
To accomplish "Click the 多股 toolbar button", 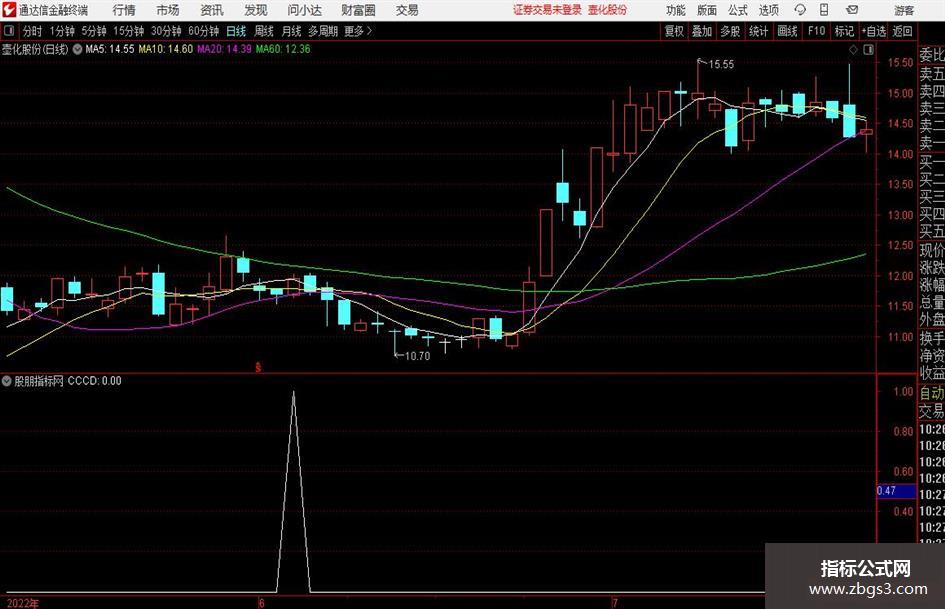I will 730,31.
